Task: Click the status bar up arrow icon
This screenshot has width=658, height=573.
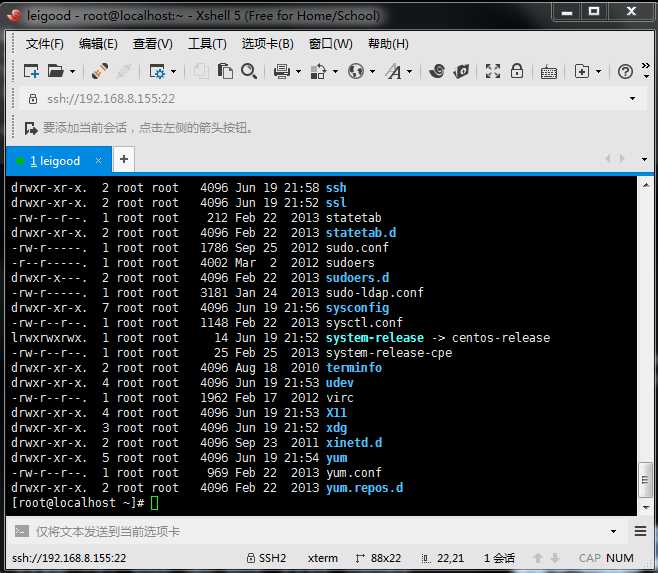Action: pyautogui.click(x=538, y=558)
